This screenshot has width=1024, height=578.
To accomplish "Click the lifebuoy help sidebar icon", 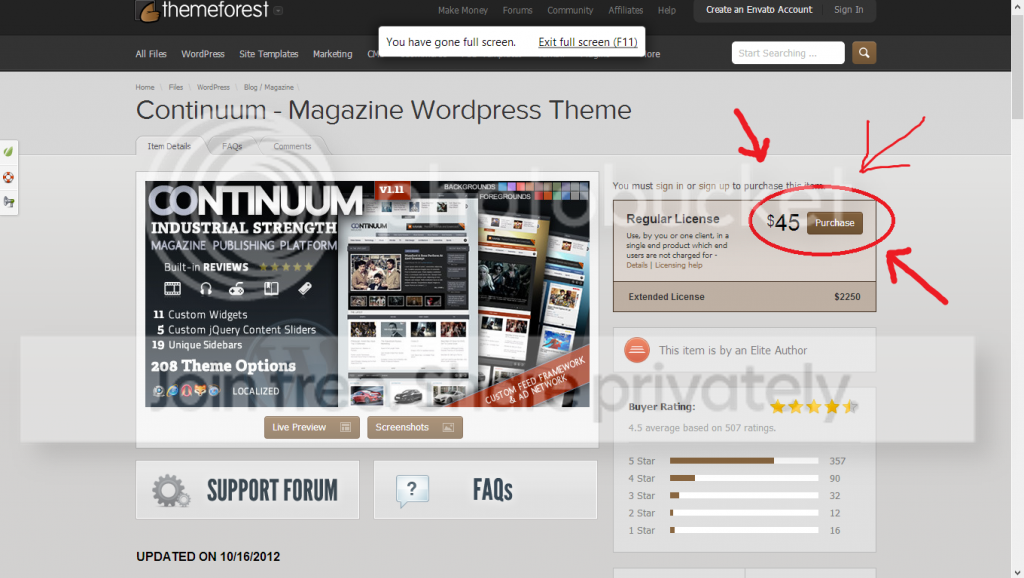I will click(x=8, y=177).
